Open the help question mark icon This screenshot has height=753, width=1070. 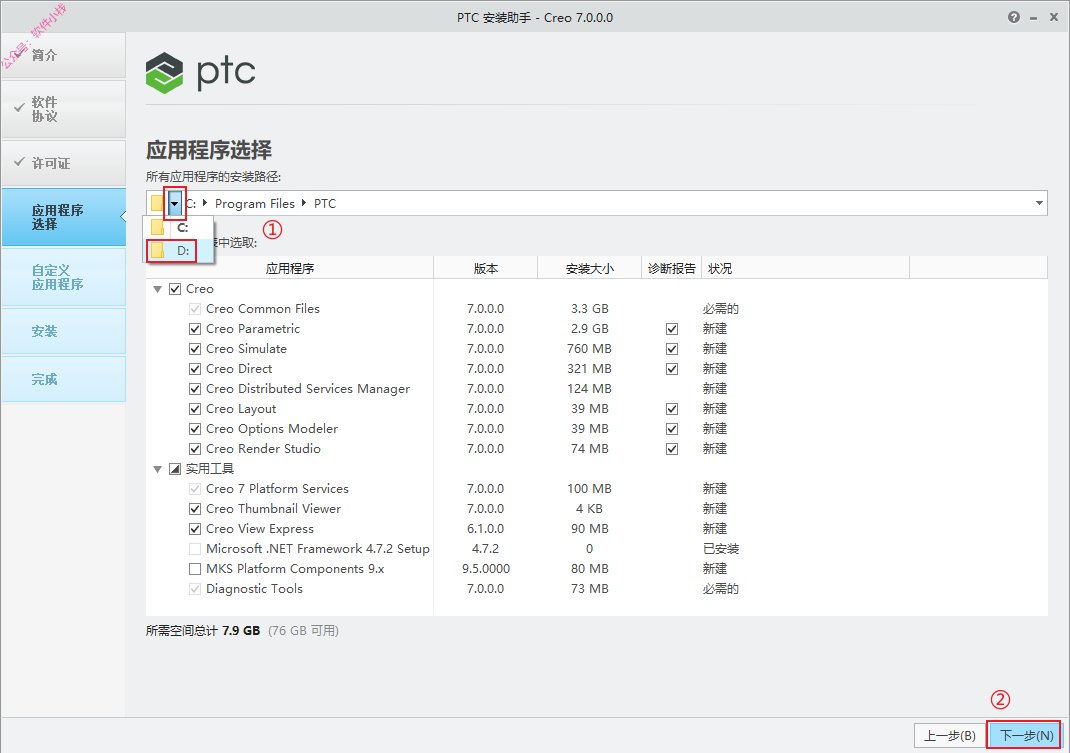pos(1013,17)
